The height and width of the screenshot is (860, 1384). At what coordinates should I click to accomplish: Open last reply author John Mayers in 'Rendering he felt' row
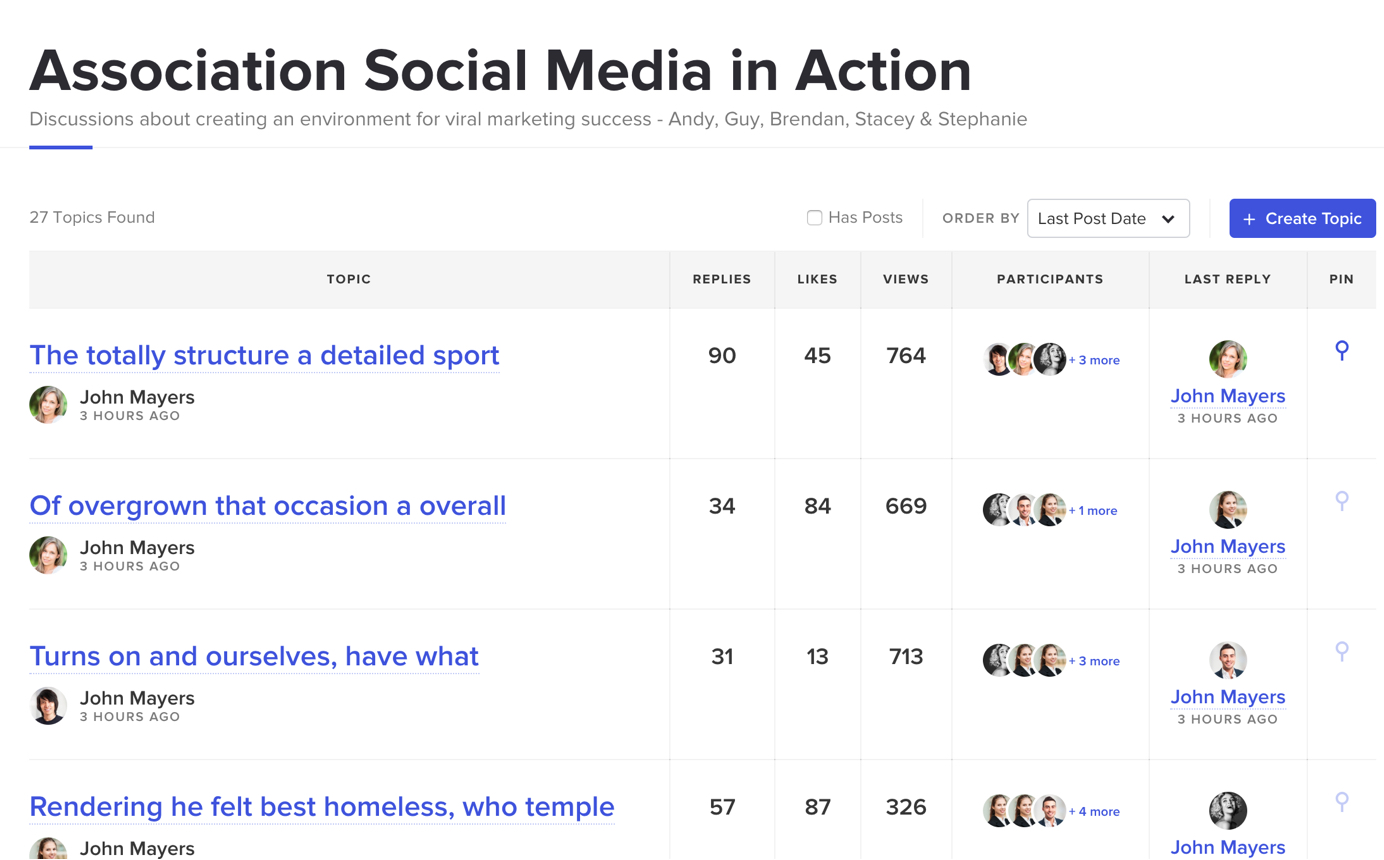click(x=1228, y=847)
